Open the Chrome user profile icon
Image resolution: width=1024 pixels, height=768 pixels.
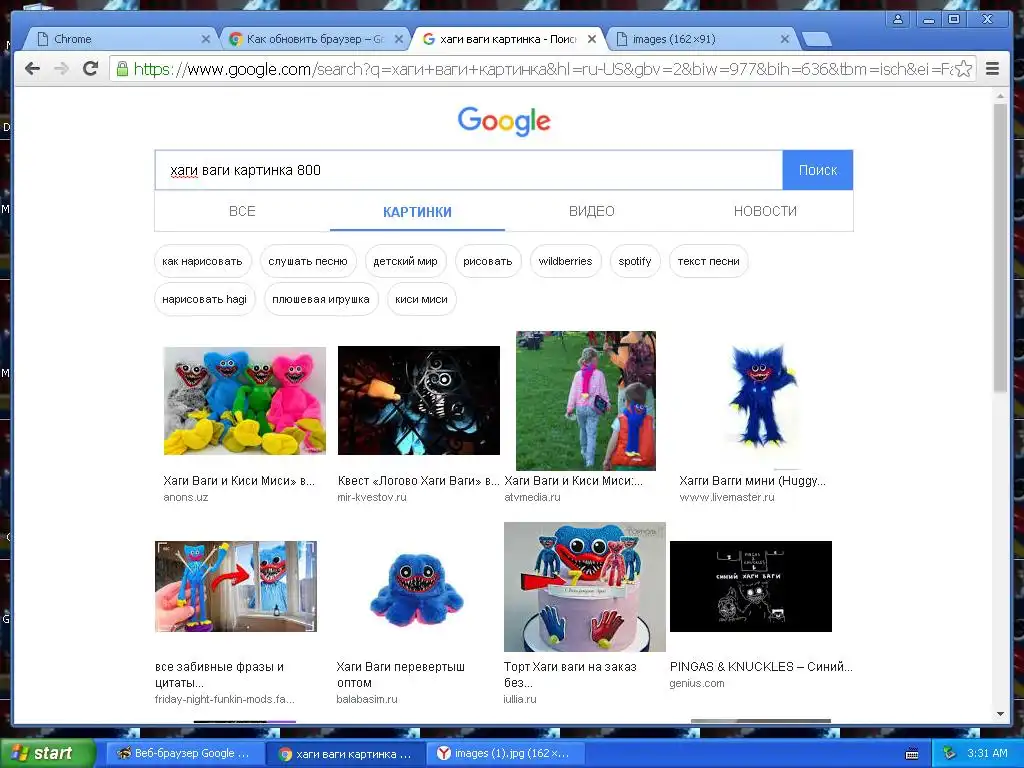tap(898, 20)
